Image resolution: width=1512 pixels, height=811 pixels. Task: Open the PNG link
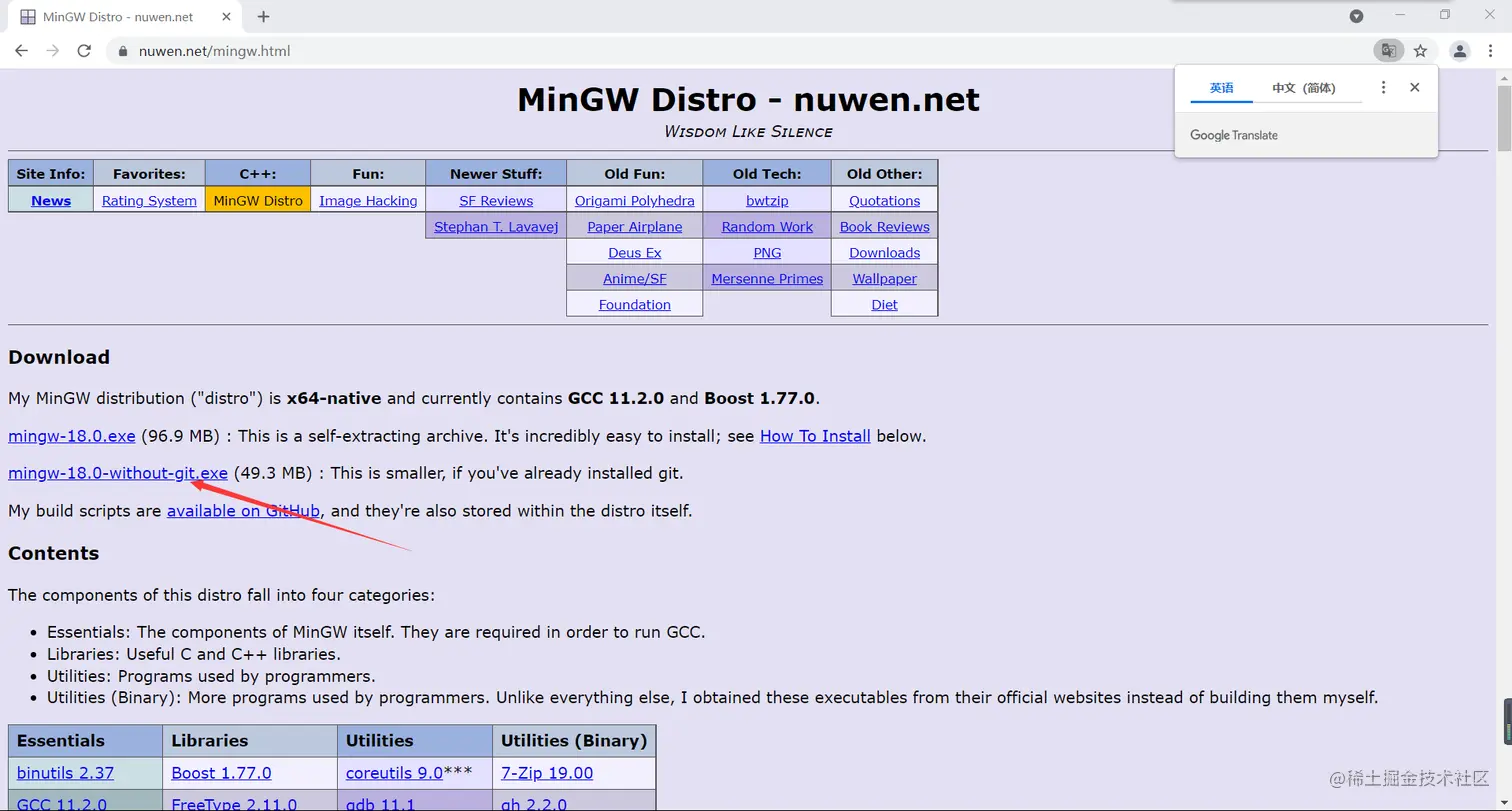tap(767, 252)
